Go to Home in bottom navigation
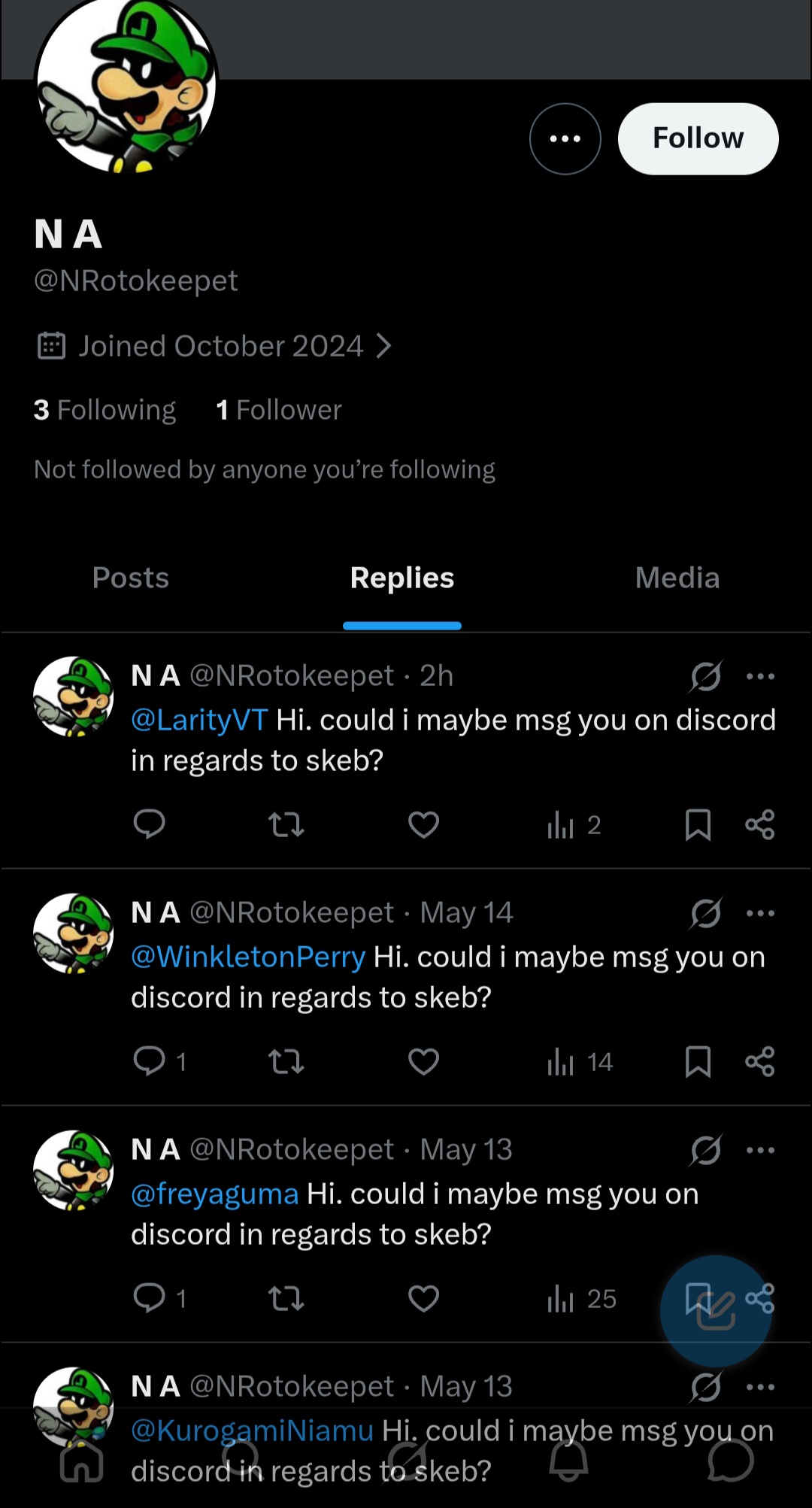The width and height of the screenshot is (812, 1508). (x=81, y=1461)
